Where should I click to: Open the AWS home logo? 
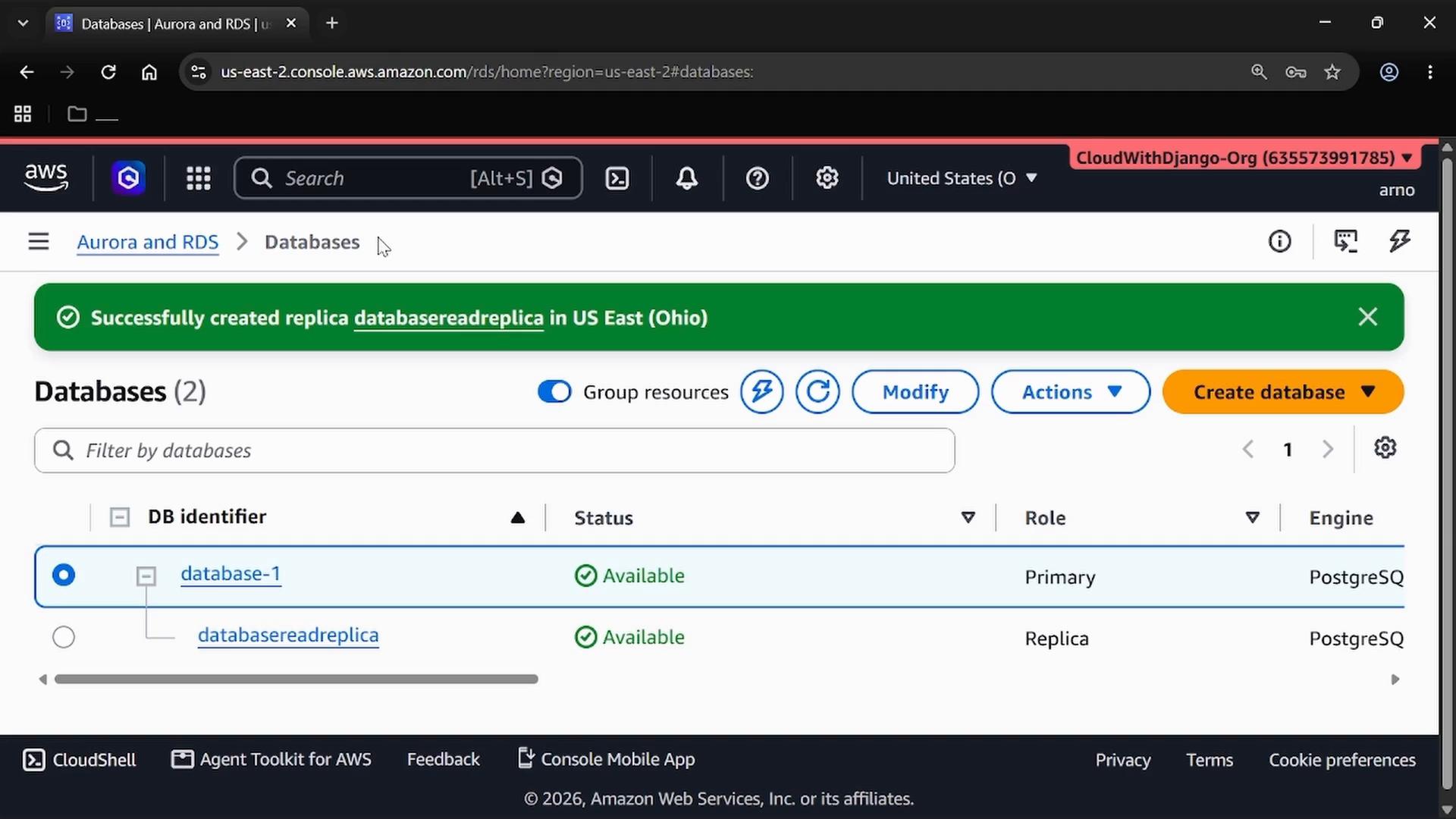pyautogui.click(x=46, y=177)
